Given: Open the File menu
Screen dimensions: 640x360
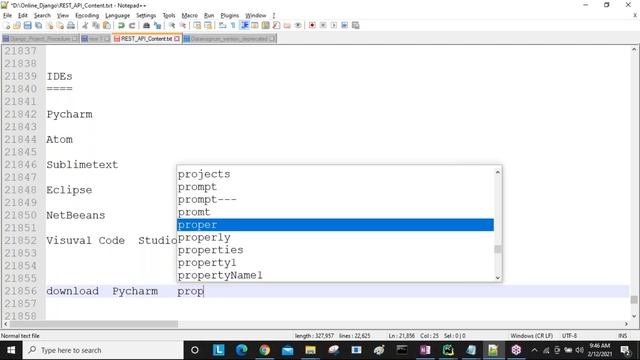Looking at the screenshot, I should click(7, 16).
